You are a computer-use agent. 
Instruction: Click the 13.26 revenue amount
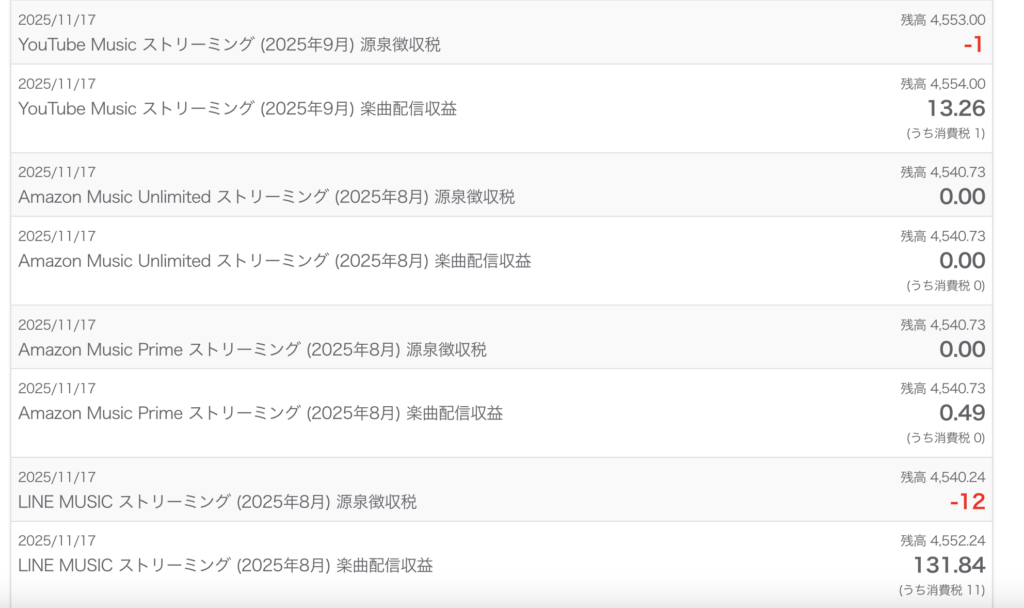956,108
